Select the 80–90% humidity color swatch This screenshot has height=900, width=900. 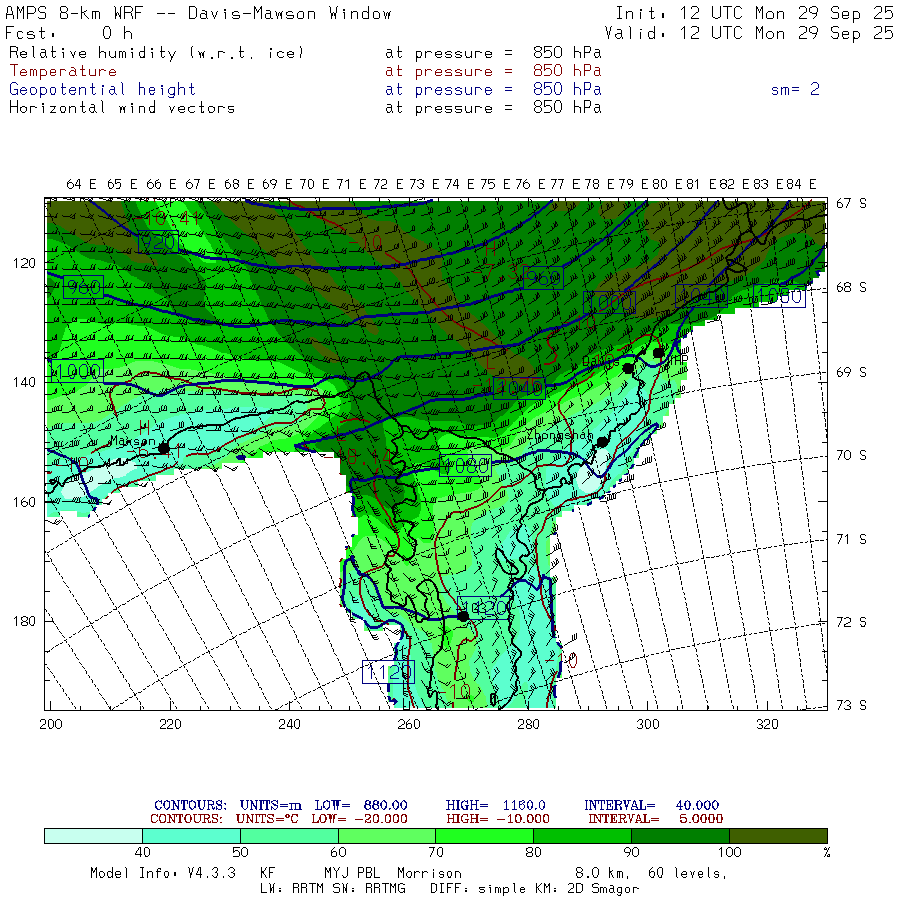click(583, 836)
